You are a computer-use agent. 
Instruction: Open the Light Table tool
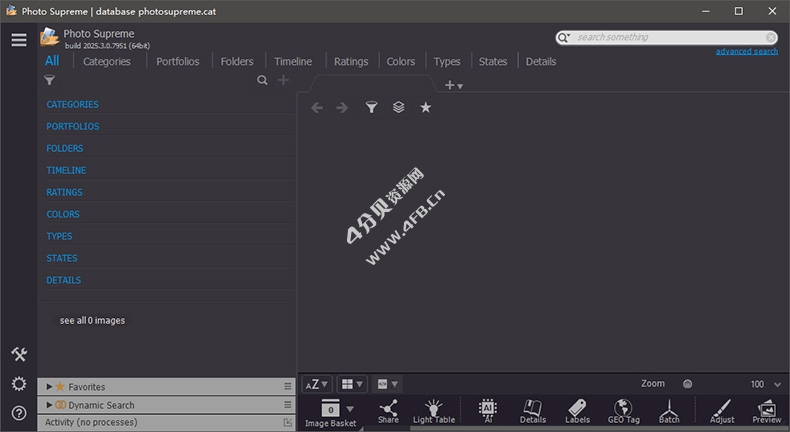pyautogui.click(x=433, y=409)
